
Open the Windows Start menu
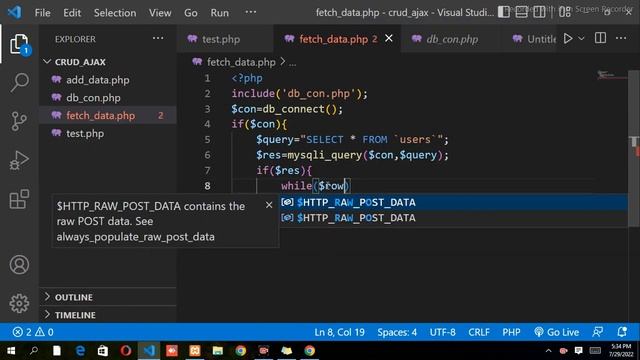click(11, 351)
